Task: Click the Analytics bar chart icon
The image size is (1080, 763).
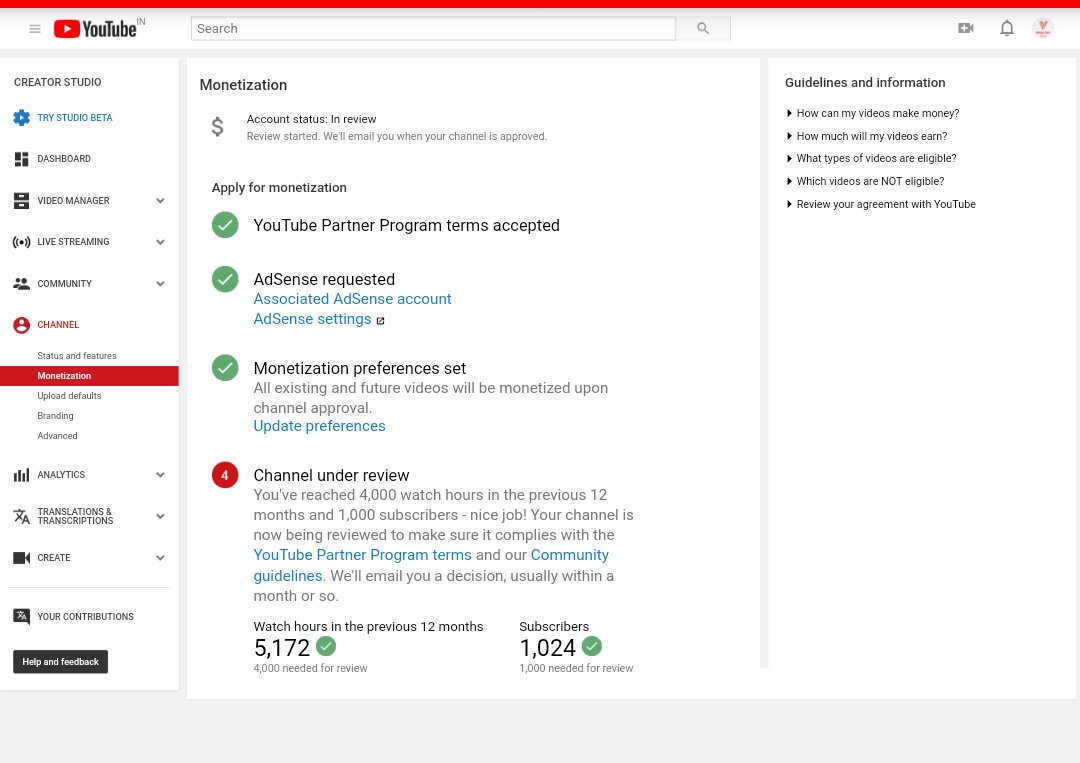Action: click(21, 474)
